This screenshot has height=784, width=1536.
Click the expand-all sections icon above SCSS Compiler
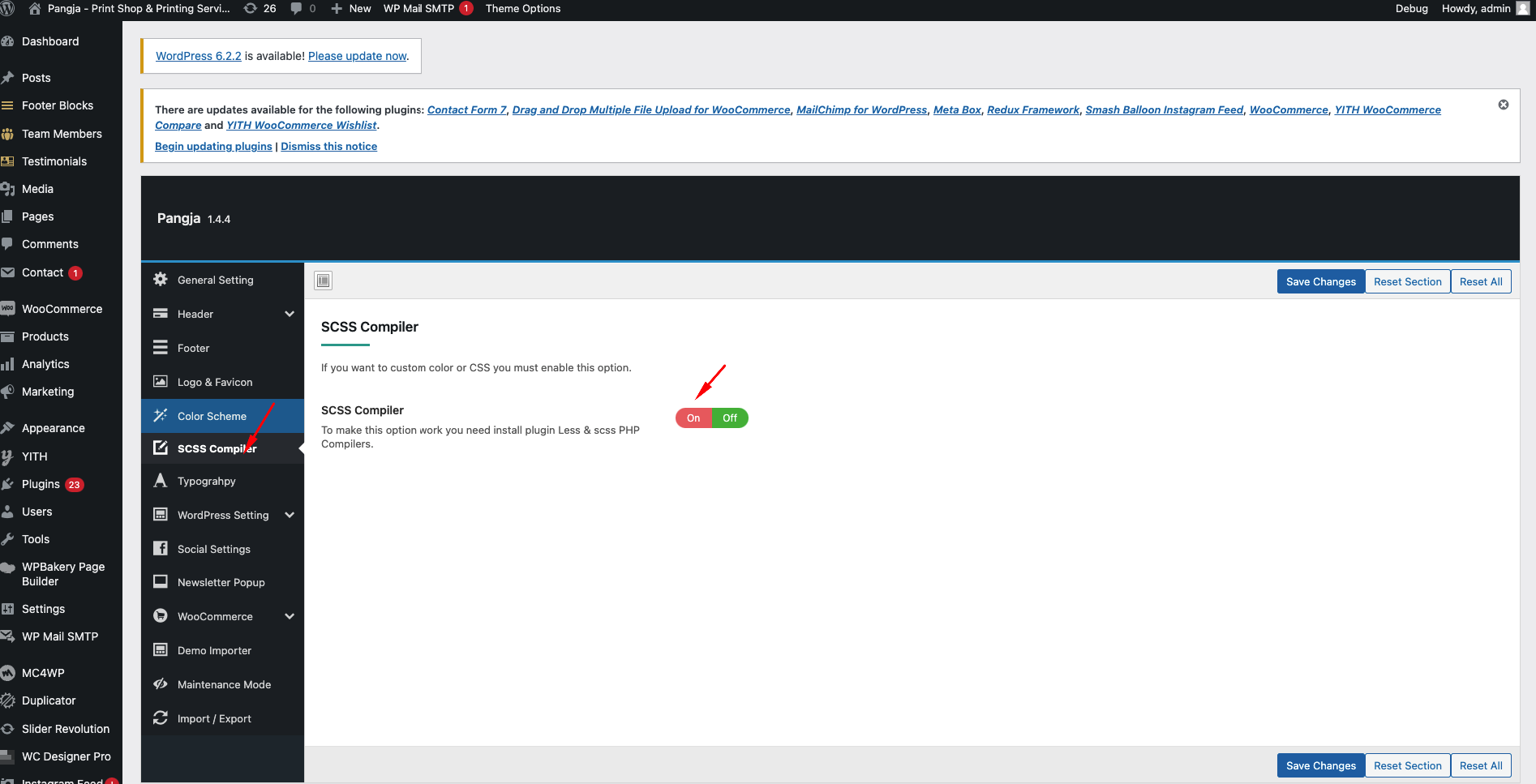324,281
